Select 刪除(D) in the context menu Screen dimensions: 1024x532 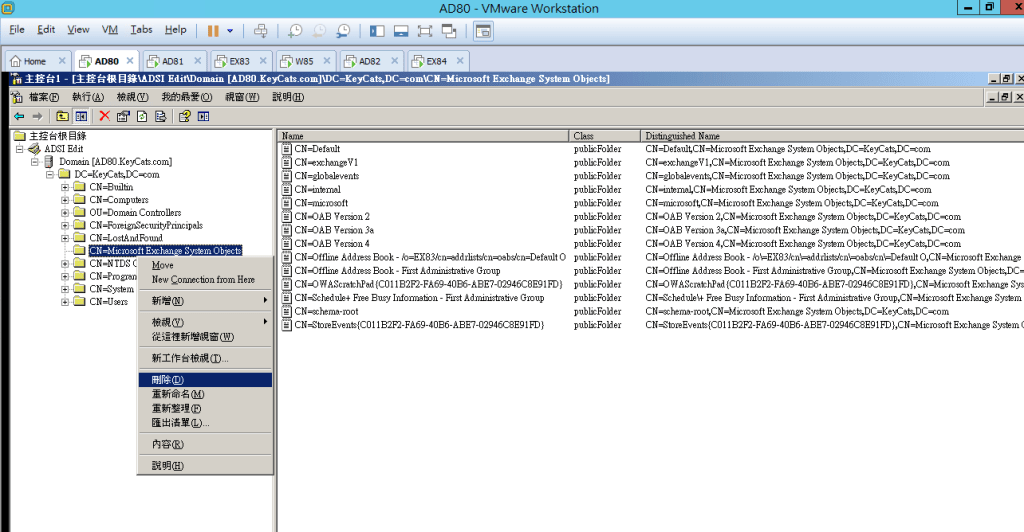point(205,380)
